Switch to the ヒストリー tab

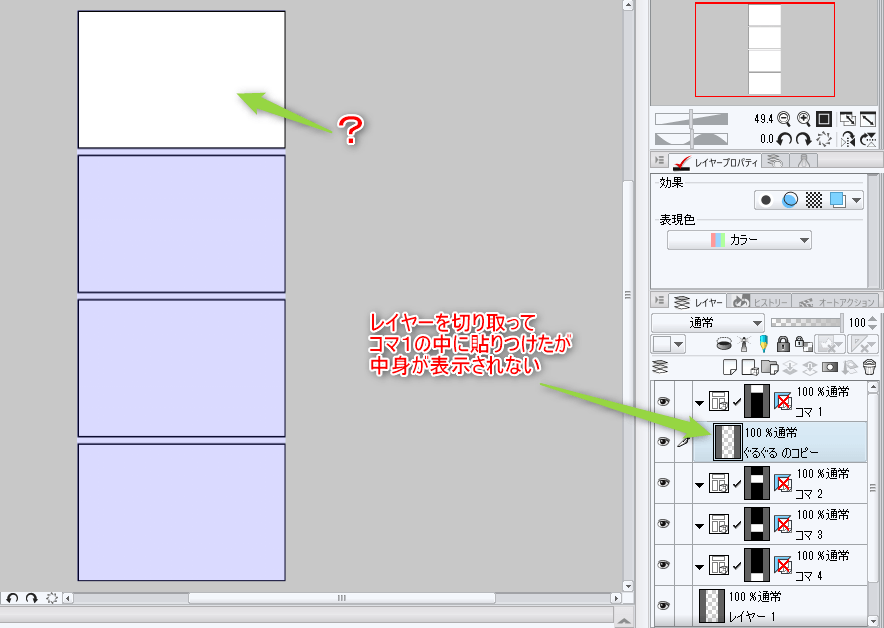pyautogui.click(x=759, y=302)
